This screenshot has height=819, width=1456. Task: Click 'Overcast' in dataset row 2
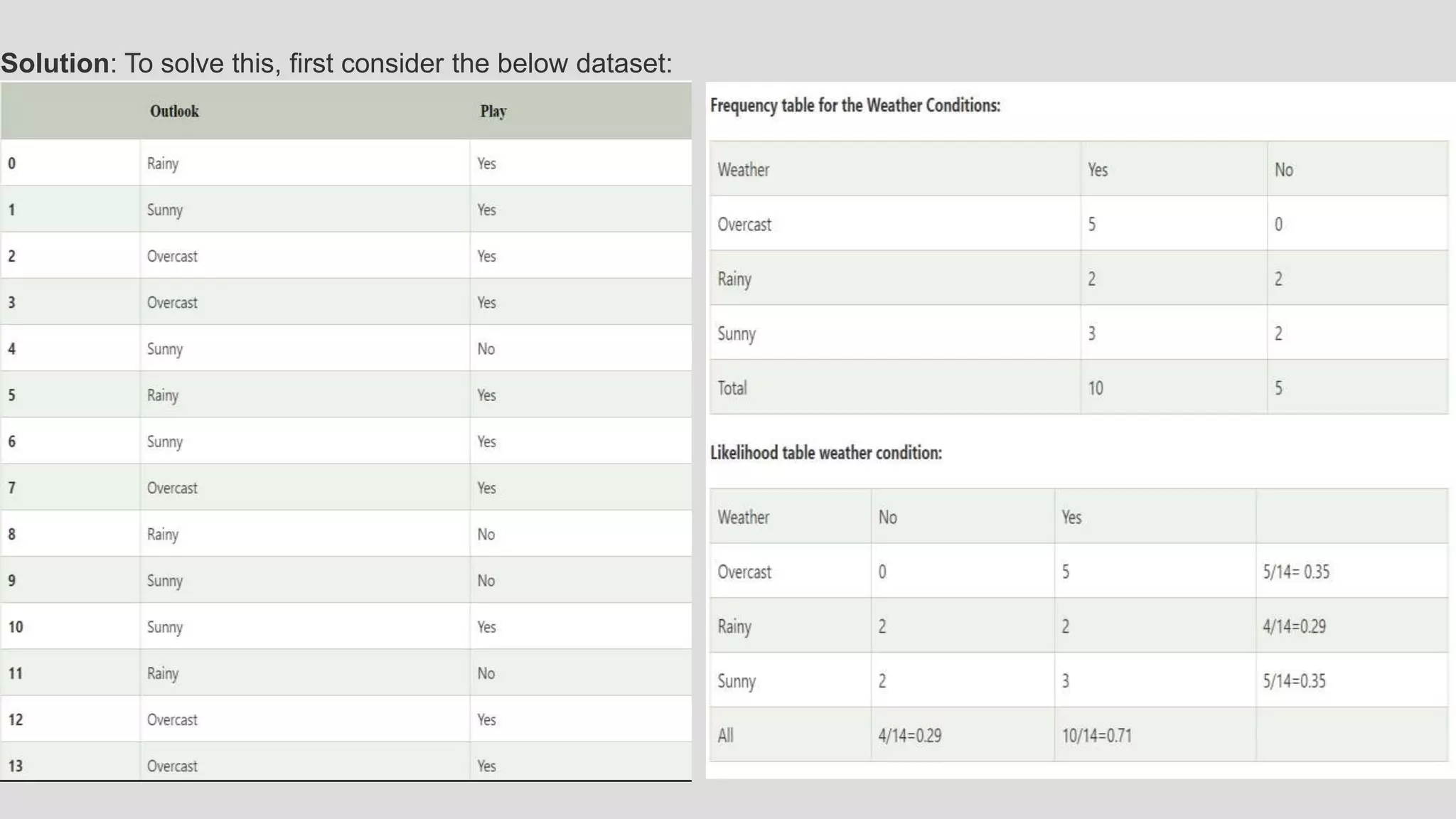(172, 256)
